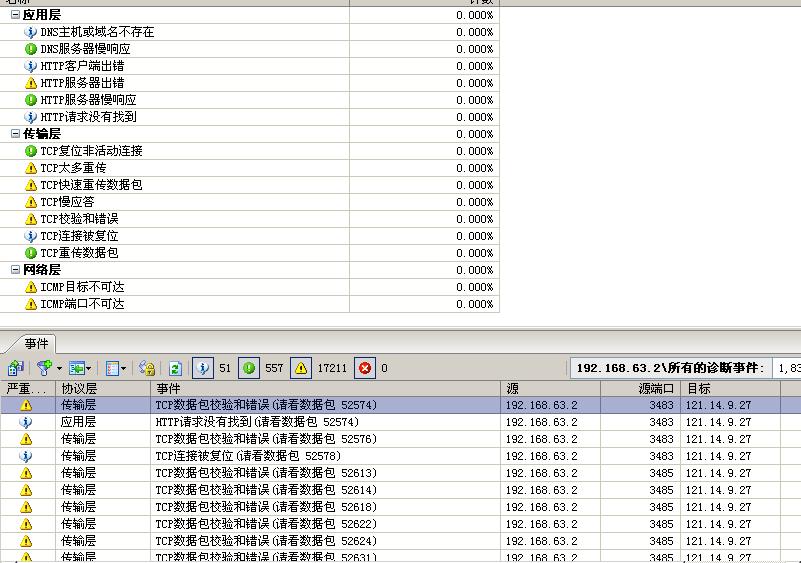Toggle the red error events filter button
Screen dimensions: 801x563
pos(365,368)
